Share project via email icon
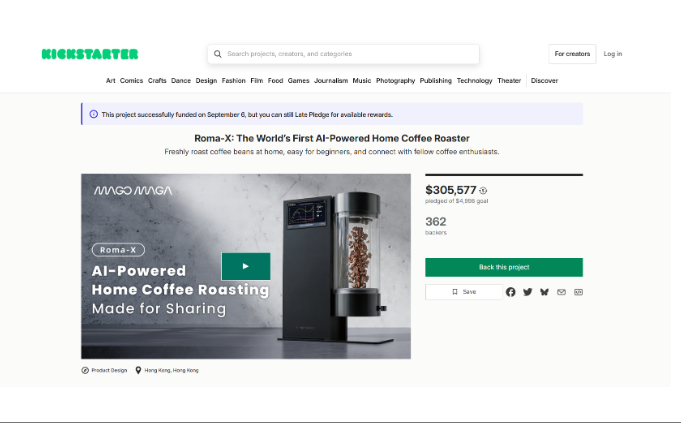Viewport: 681px width, 423px height. 561,292
